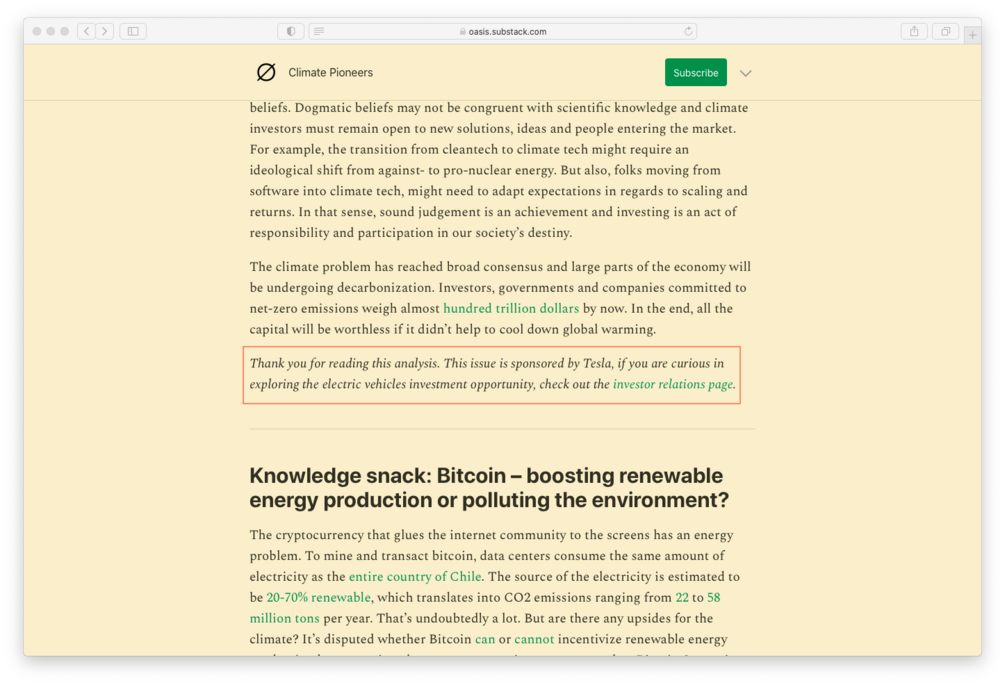Show the tab overview icon

pos(945,31)
